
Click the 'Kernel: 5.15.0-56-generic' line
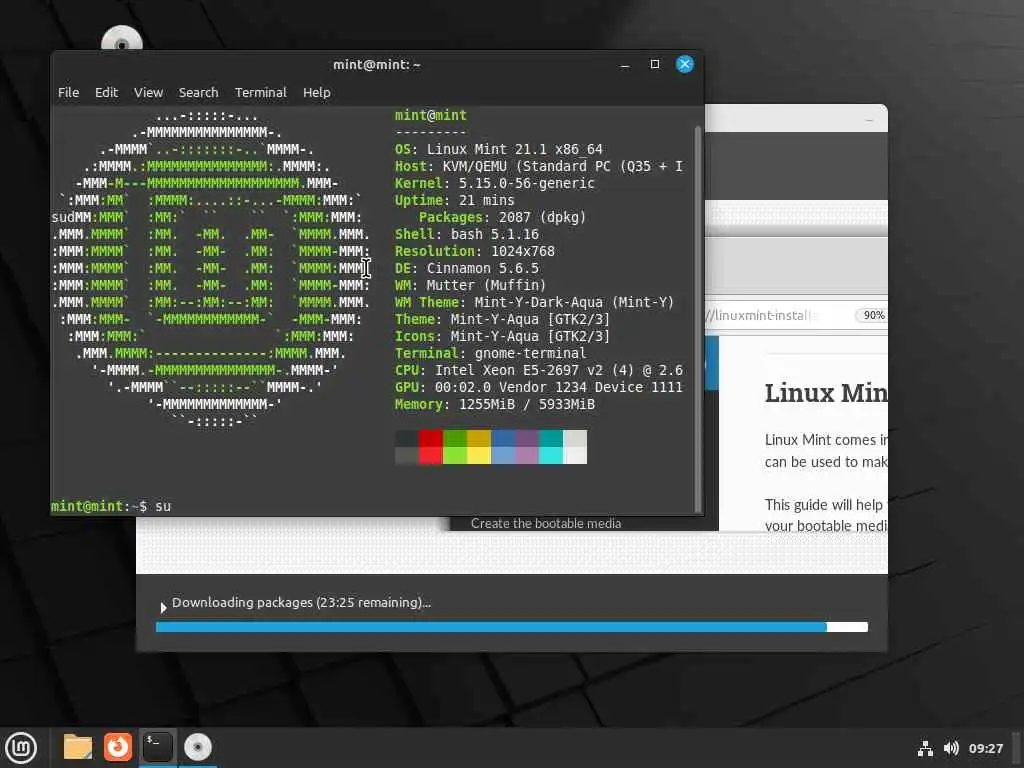point(494,183)
